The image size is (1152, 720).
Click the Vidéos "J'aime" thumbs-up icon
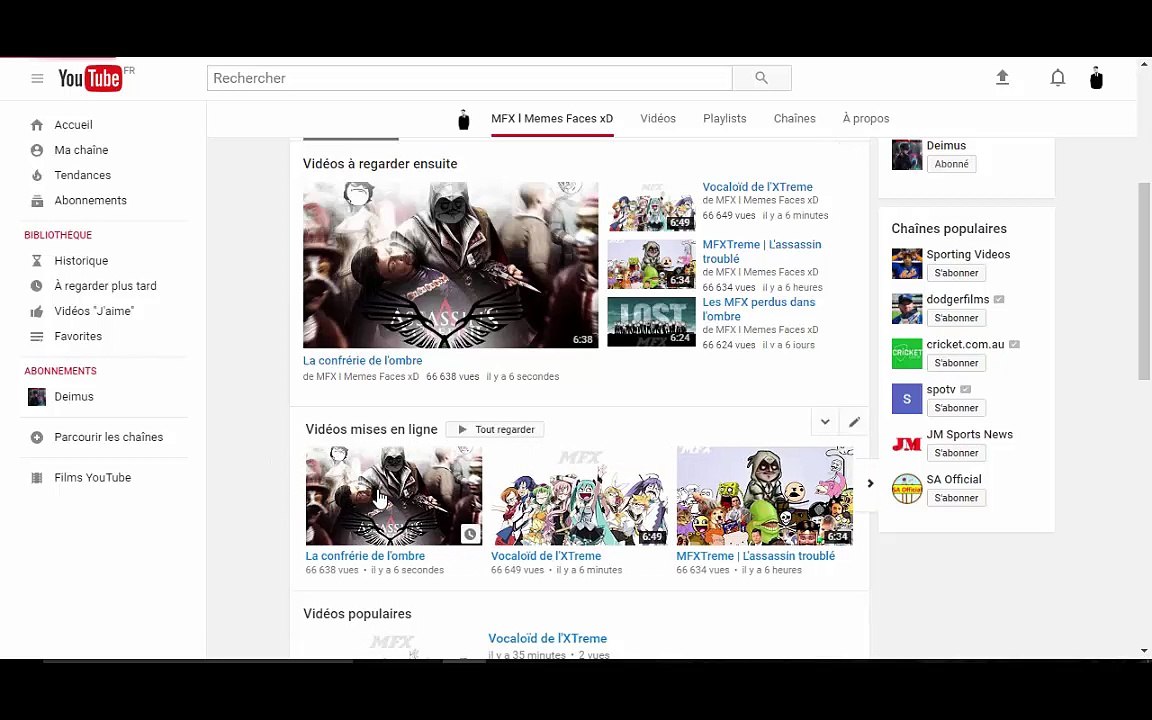tap(37, 312)
